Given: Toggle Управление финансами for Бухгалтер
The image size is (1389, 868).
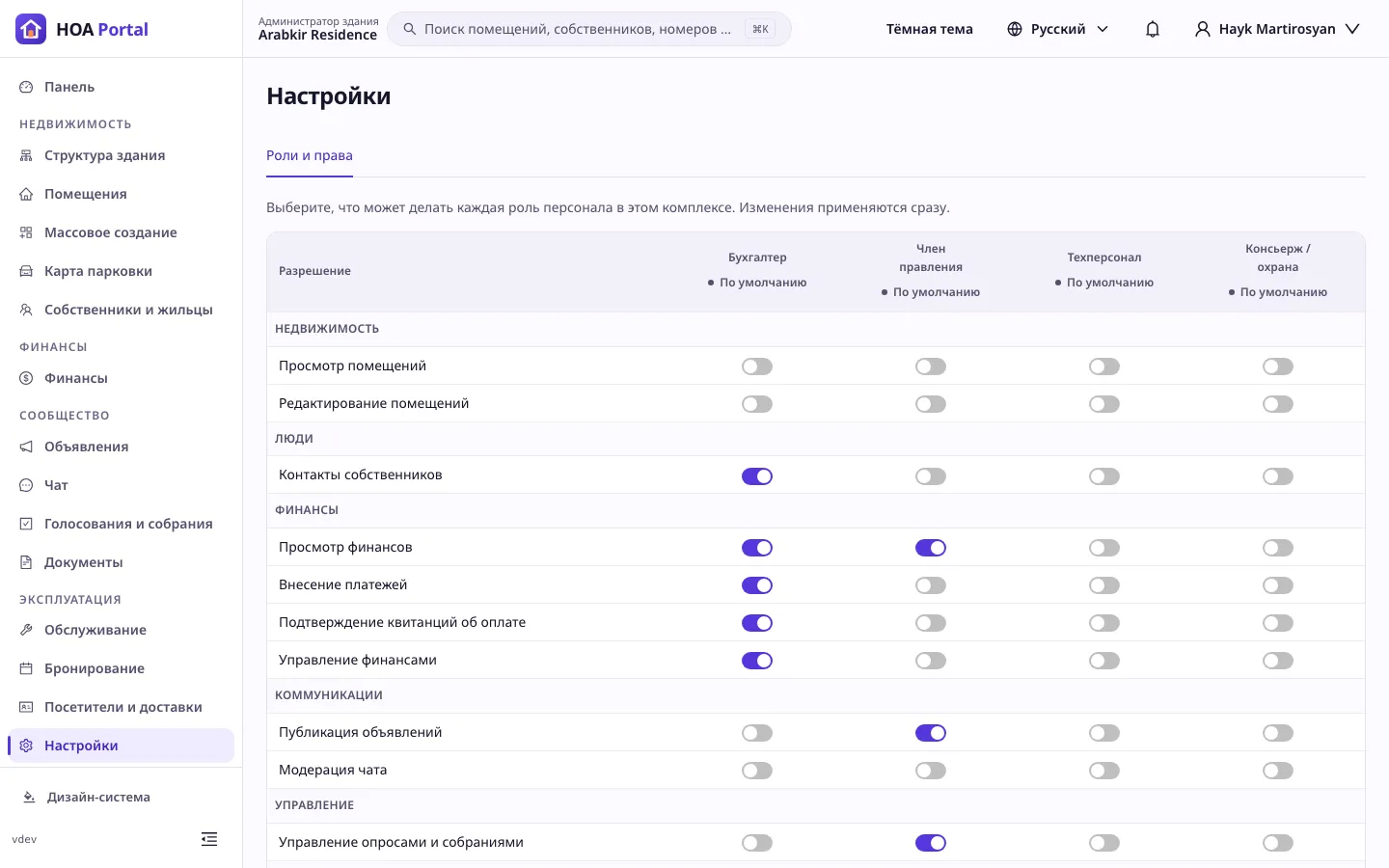Looking at the screenshot, I should (x=757, y=661).
